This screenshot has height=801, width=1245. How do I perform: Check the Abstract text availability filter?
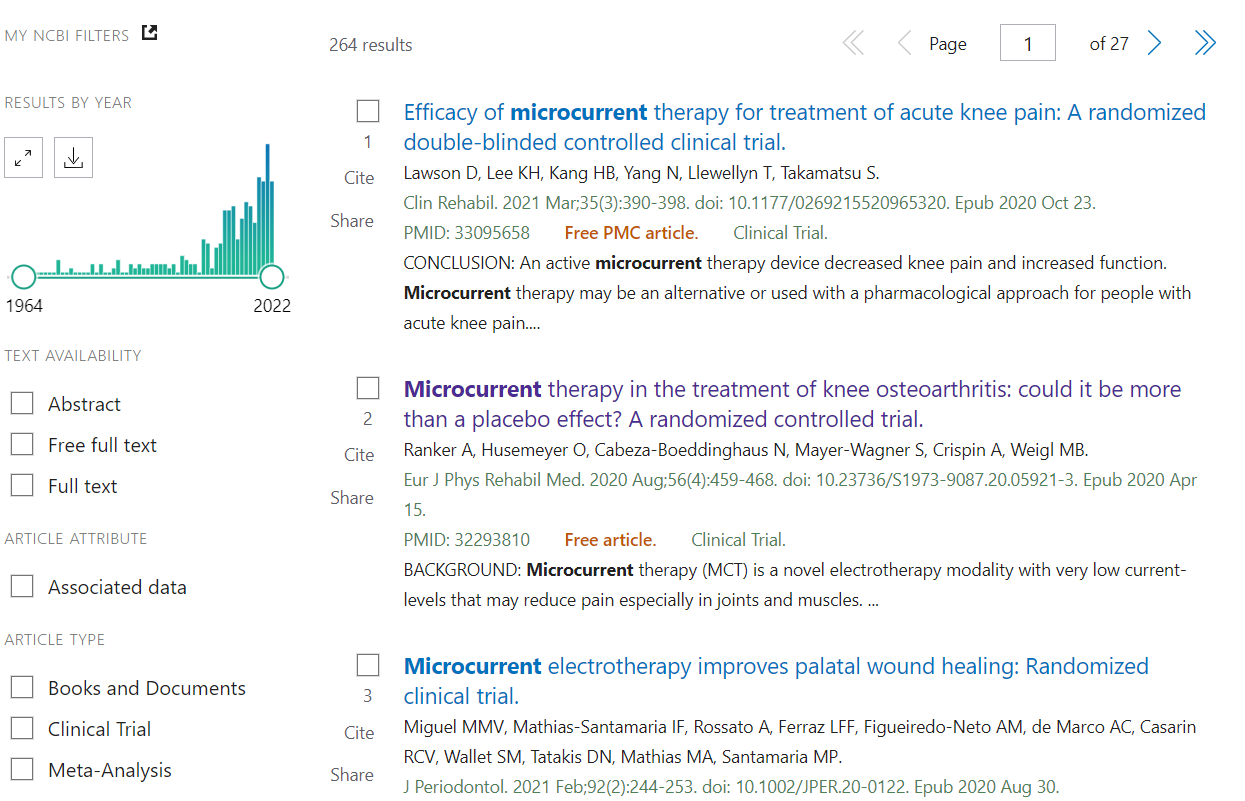[x=22, y=404]
